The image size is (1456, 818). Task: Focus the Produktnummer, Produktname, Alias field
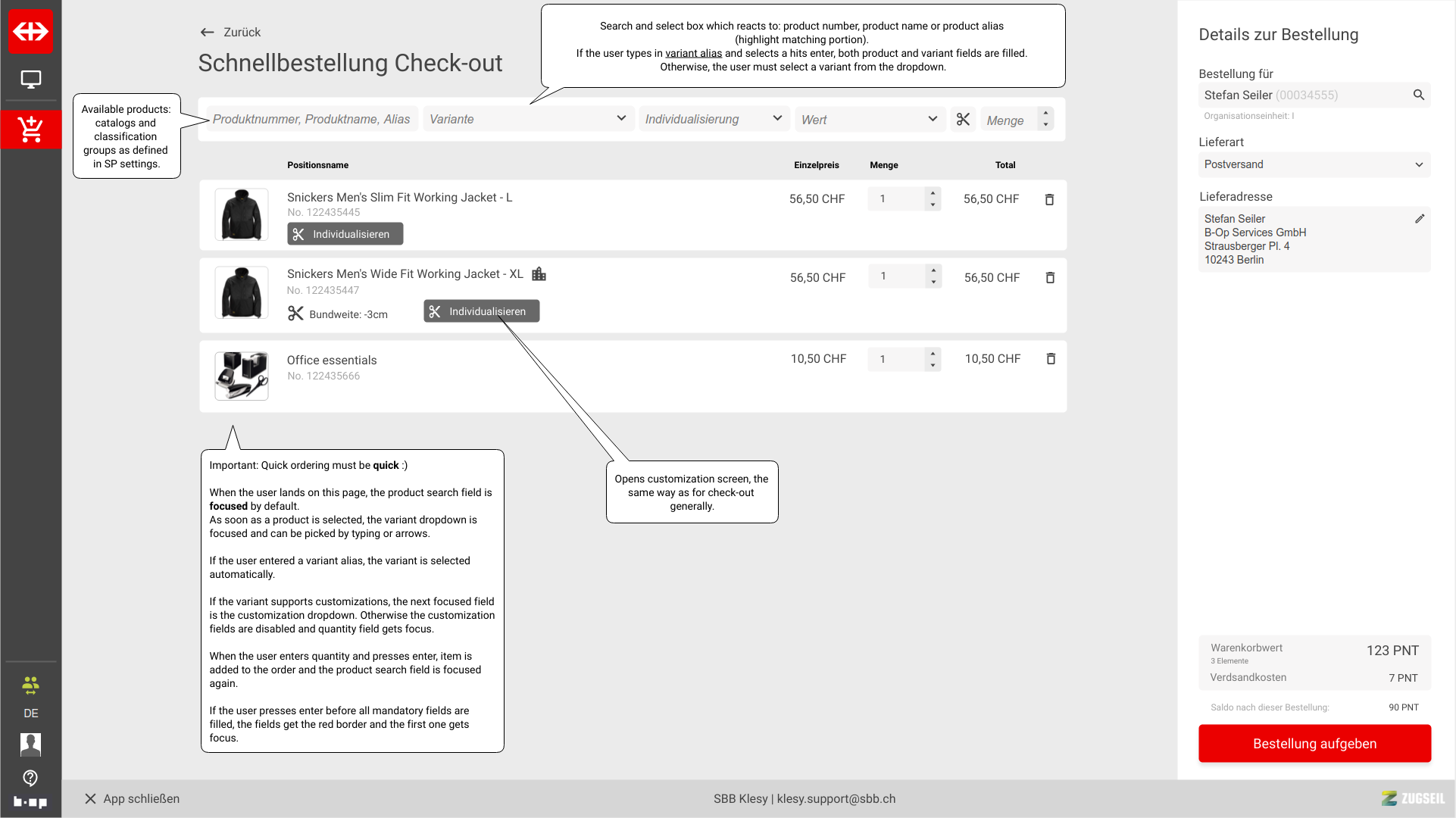pyautogui.click(x=311, y=120)
